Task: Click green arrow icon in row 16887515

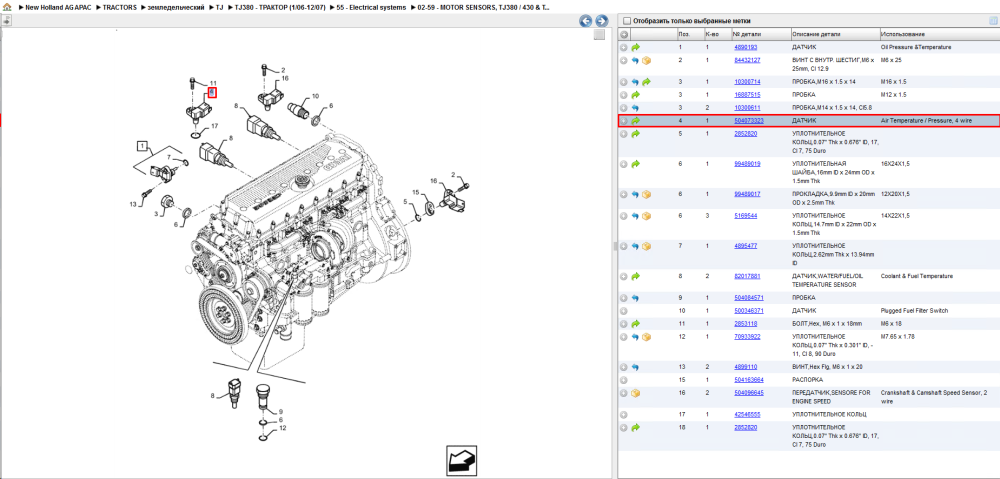Action: pos(636,94)
